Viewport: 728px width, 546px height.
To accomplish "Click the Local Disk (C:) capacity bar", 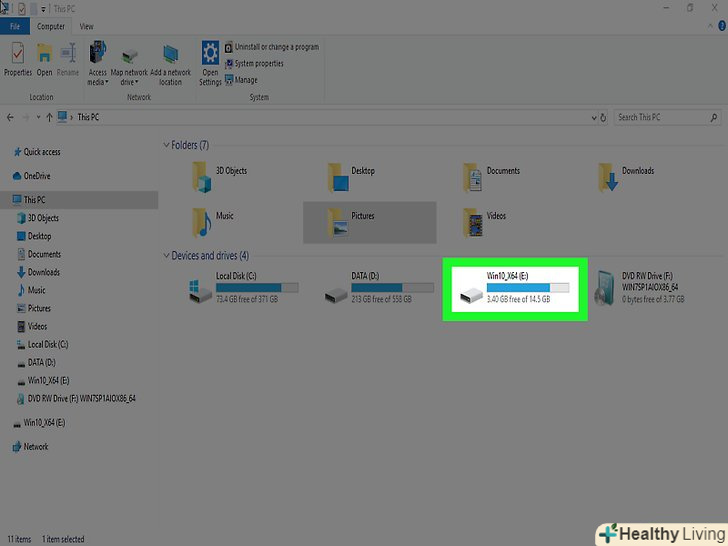I will 257,287.
